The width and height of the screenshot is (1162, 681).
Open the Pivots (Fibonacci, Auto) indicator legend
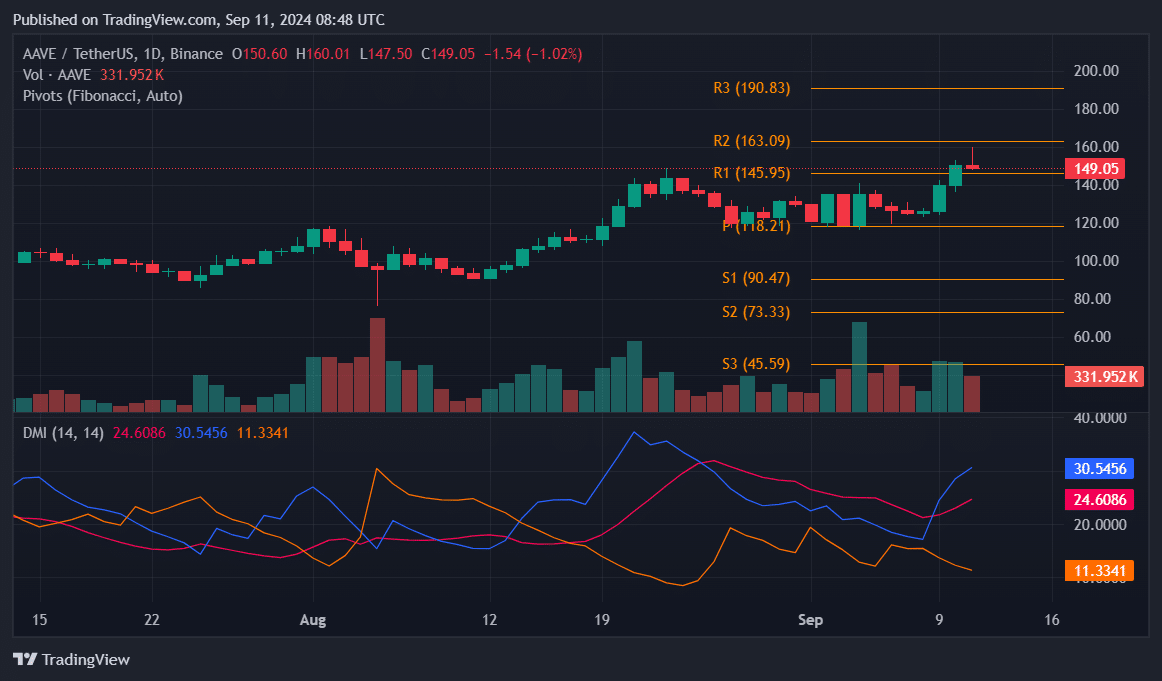coord(103,95)
